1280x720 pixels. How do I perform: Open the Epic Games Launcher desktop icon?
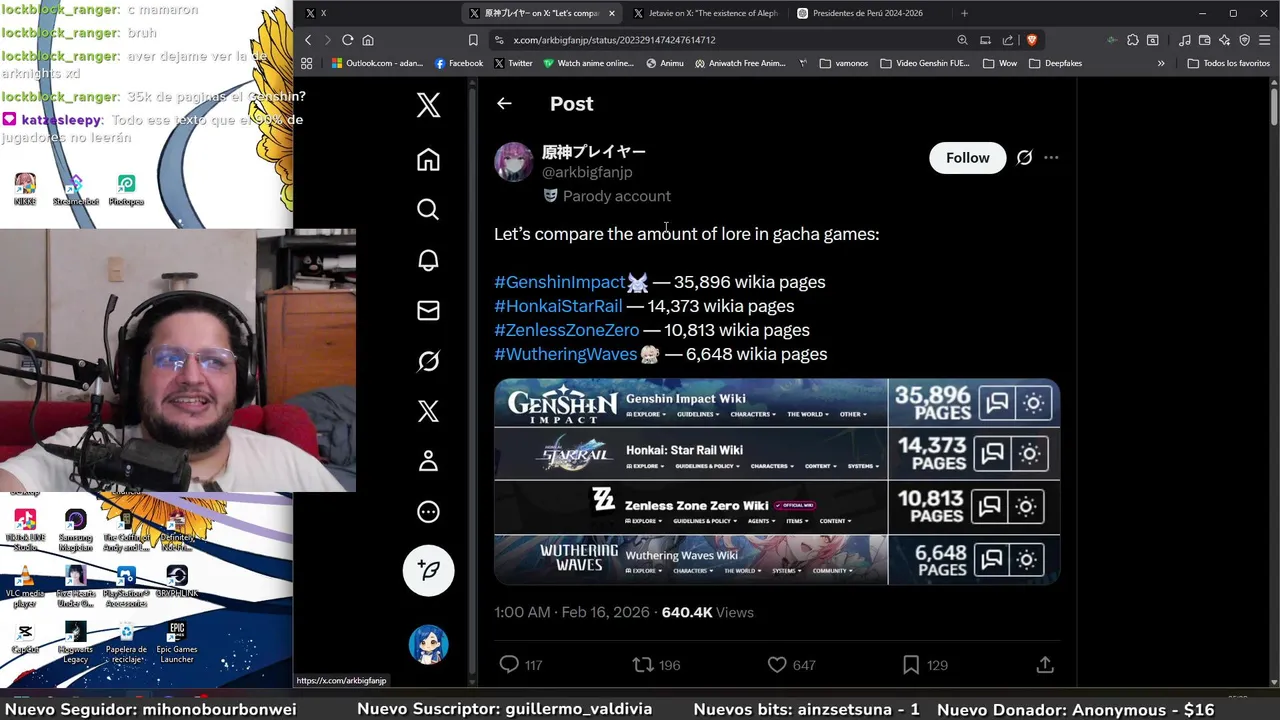point(177,643)
